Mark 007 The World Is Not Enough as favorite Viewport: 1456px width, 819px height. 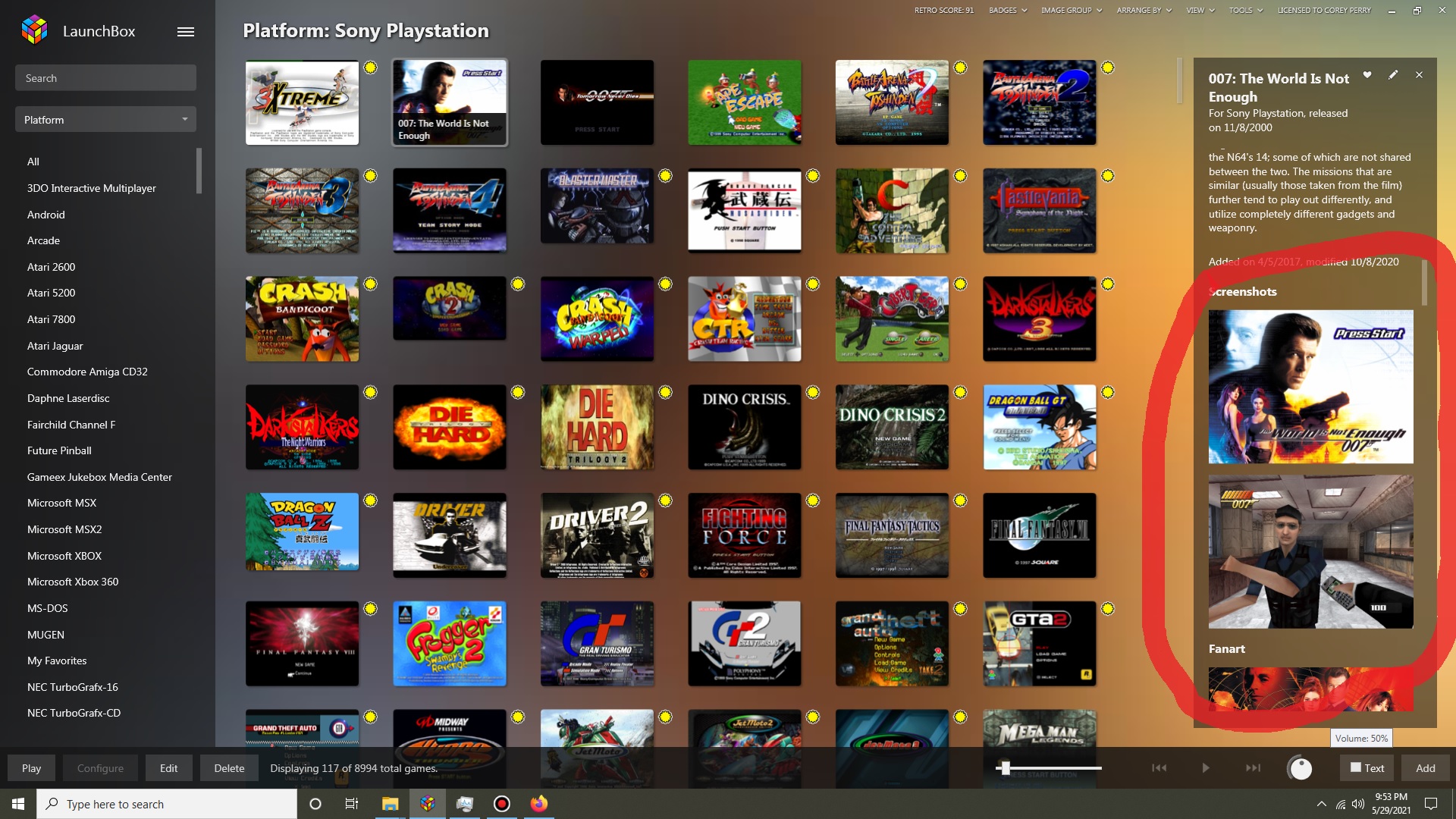coord(1367,75)
